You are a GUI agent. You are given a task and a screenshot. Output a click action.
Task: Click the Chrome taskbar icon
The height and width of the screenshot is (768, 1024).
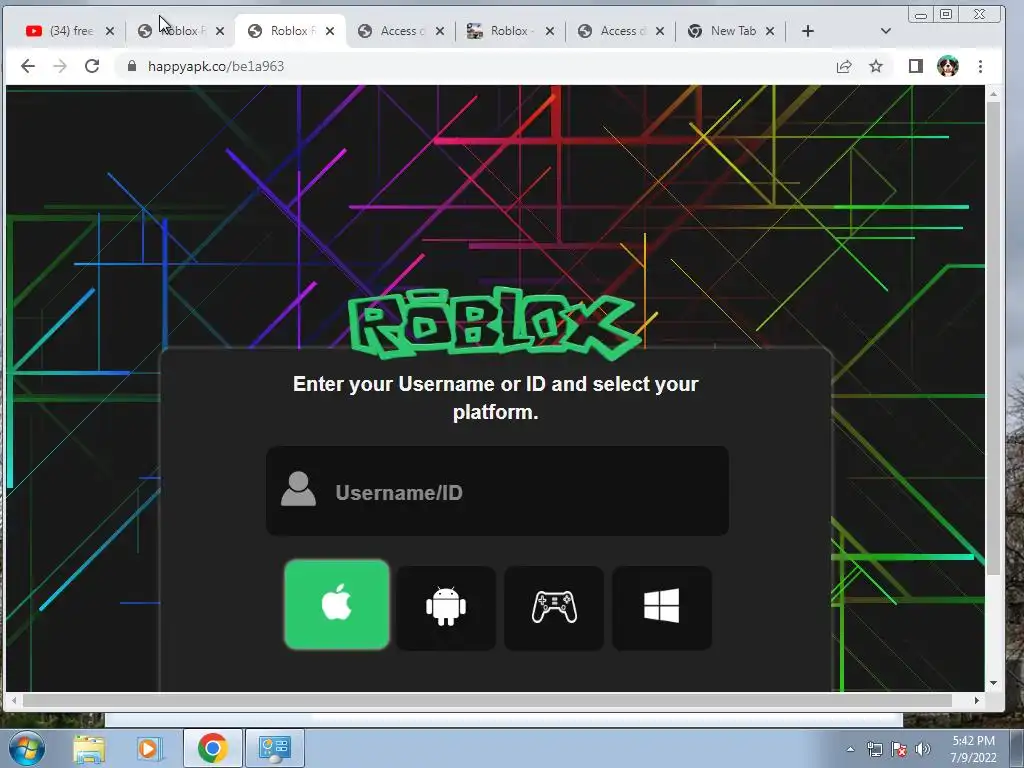click(212, 748)
